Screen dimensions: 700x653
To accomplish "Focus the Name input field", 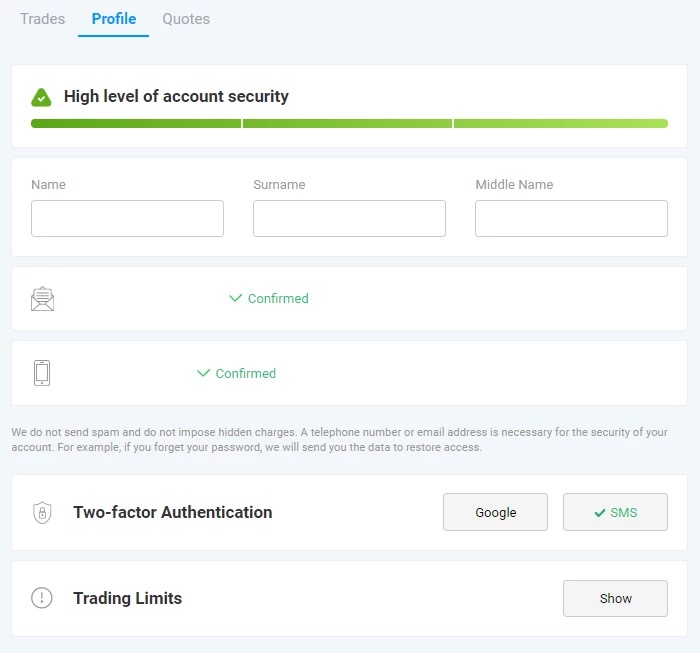I will (x=127, y=218).
